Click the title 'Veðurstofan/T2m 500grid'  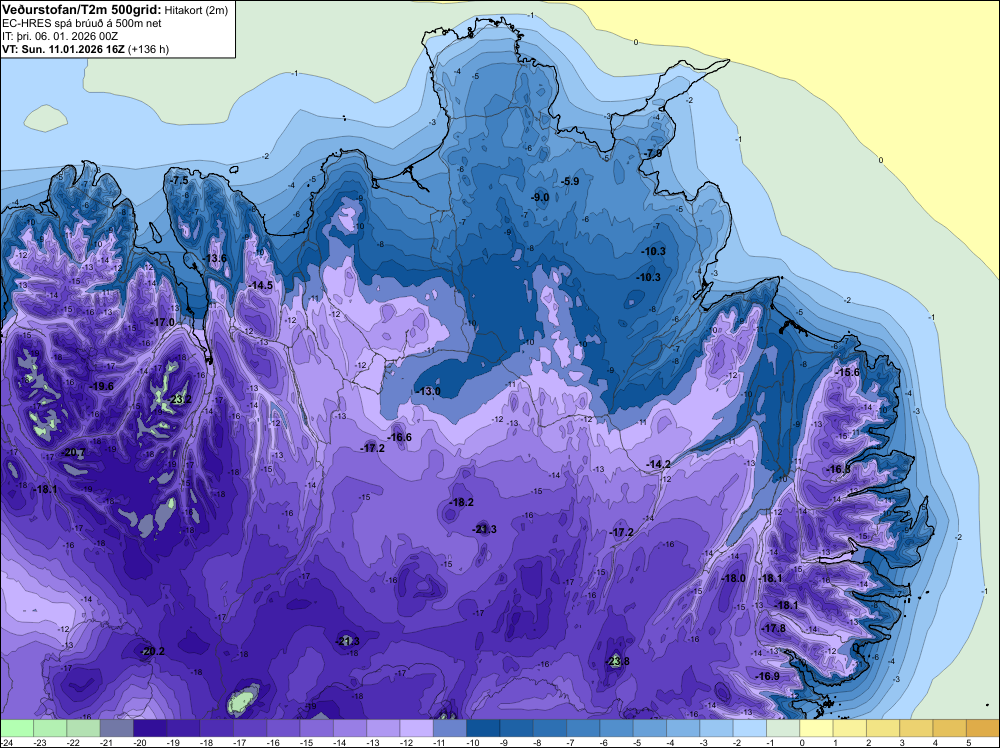[81, 9]
